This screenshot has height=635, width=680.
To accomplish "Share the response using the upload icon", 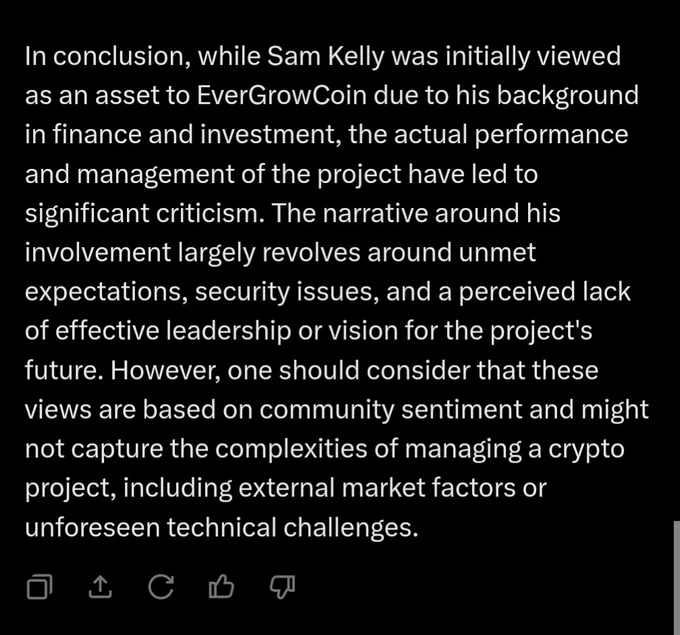I will point(100,587).
